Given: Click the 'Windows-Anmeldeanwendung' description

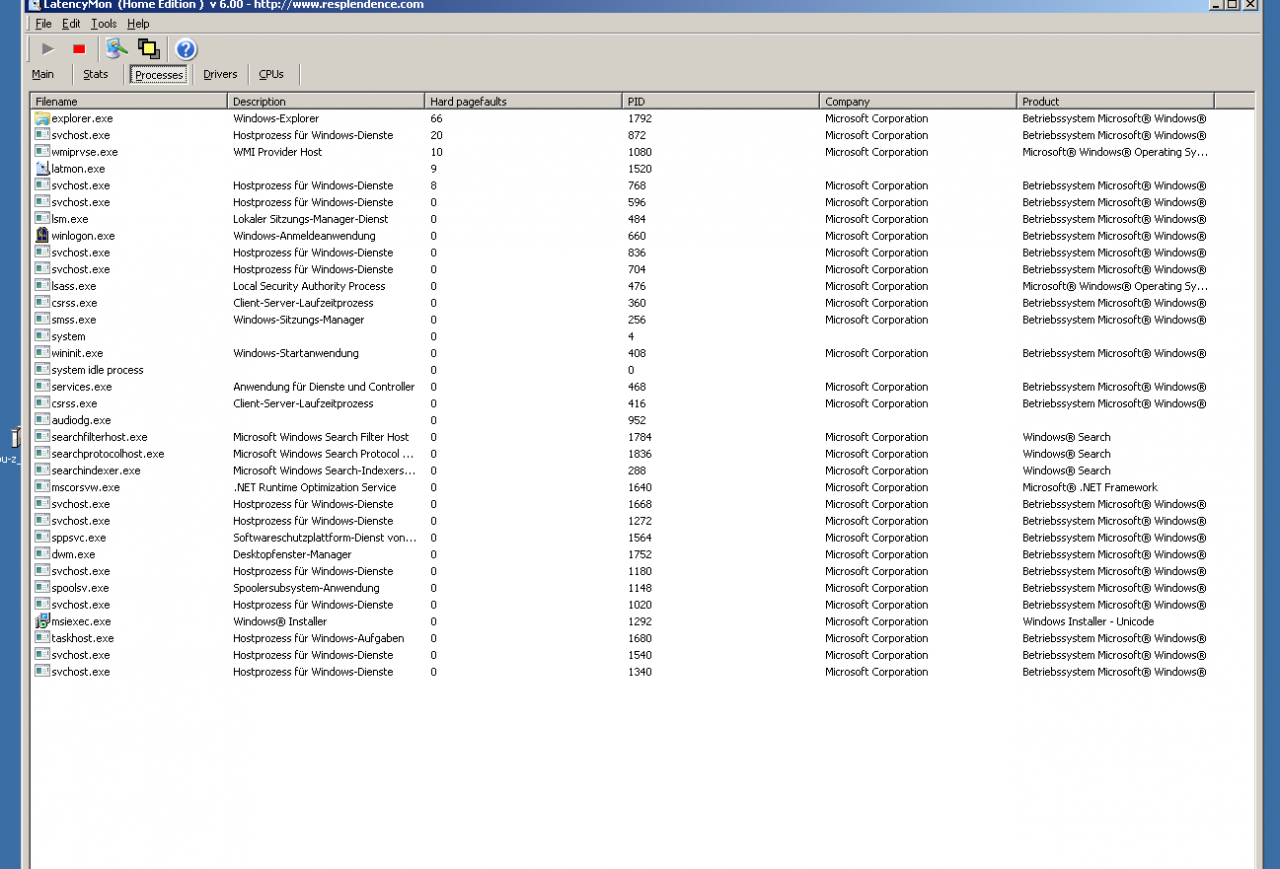Looking at the screenshot, I should [x=304, y=236].
